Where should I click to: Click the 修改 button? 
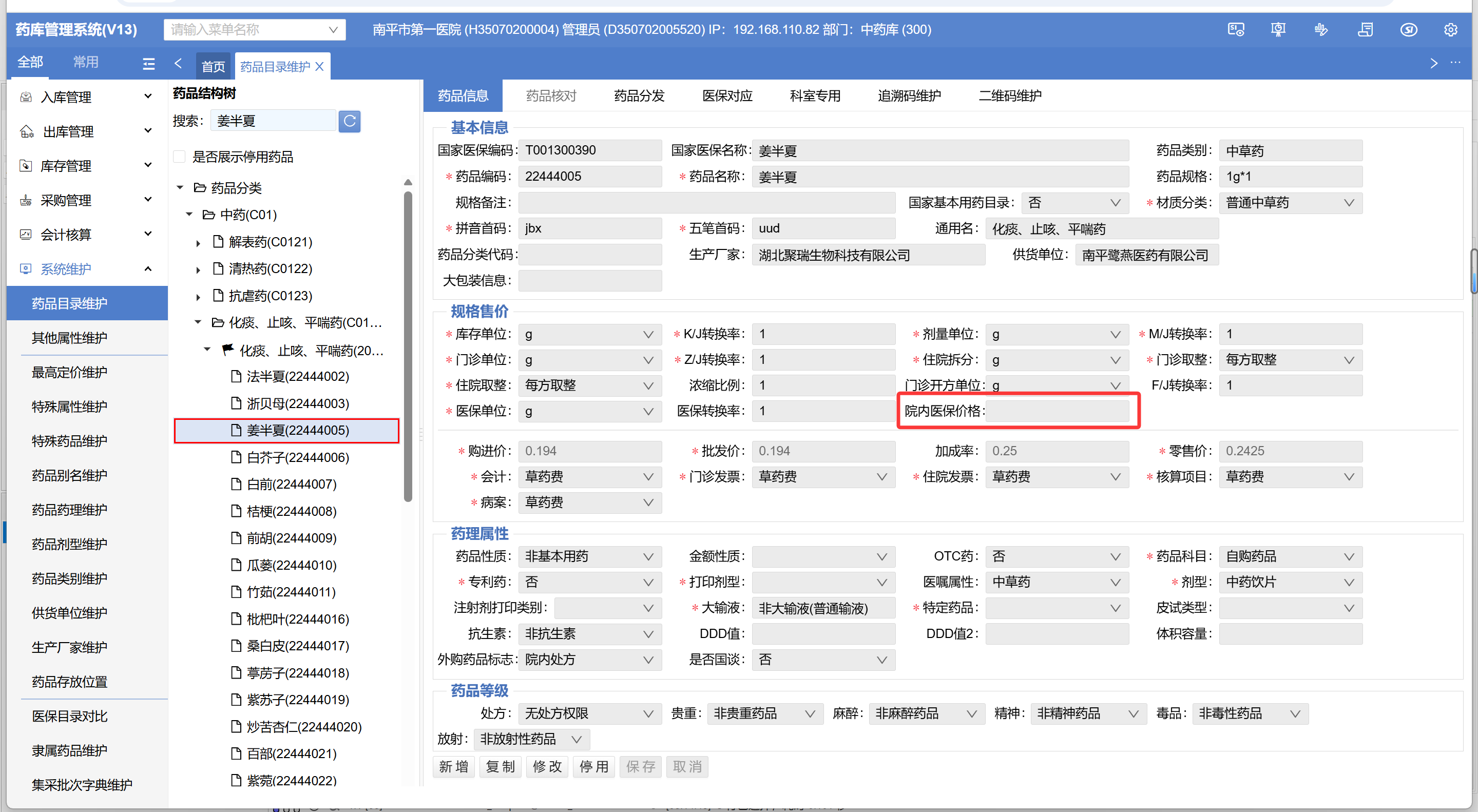(x=546, y=767)
